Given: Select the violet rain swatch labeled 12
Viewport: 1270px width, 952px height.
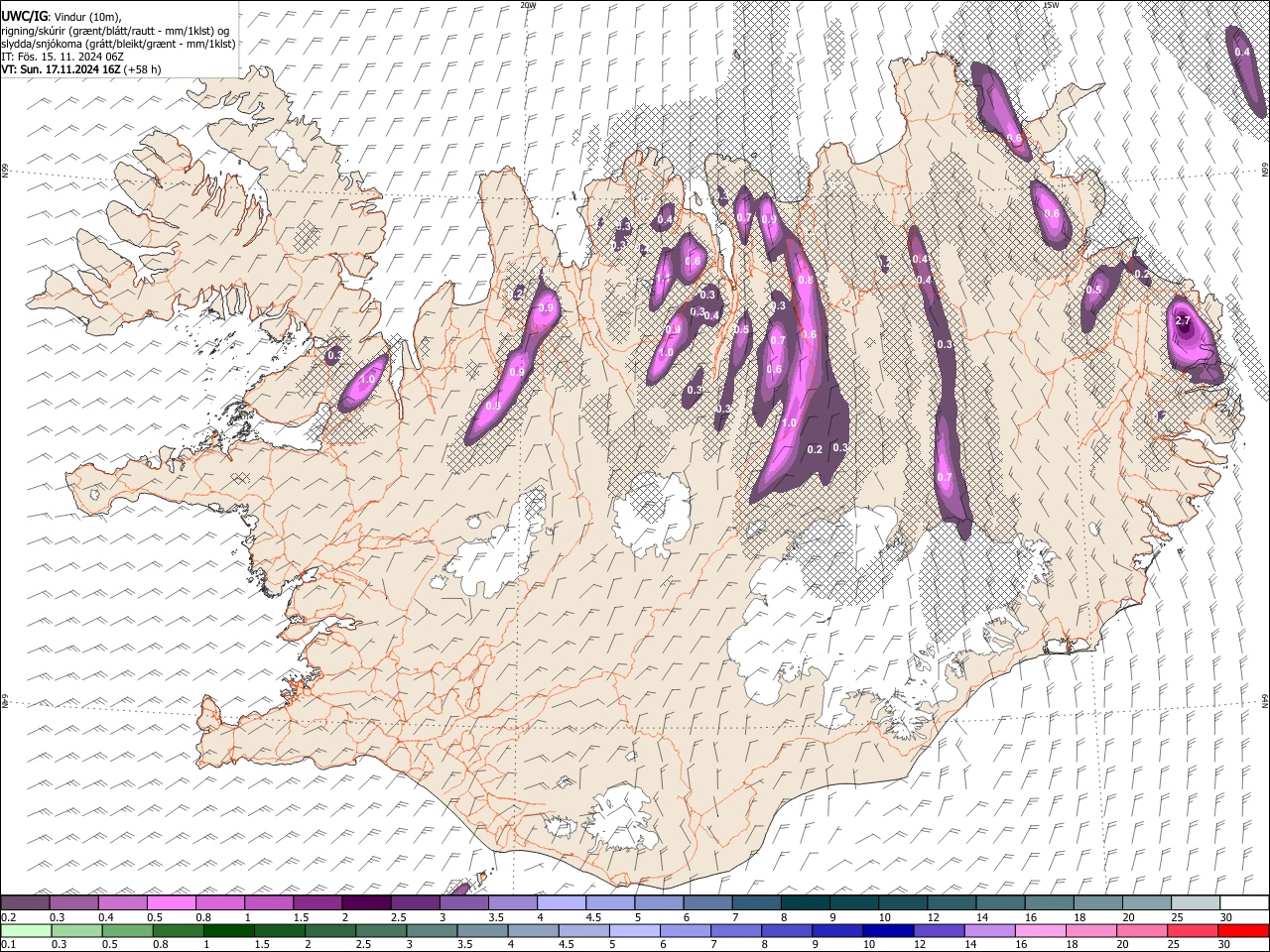Looking at the screenshot, I should [938, 930].
